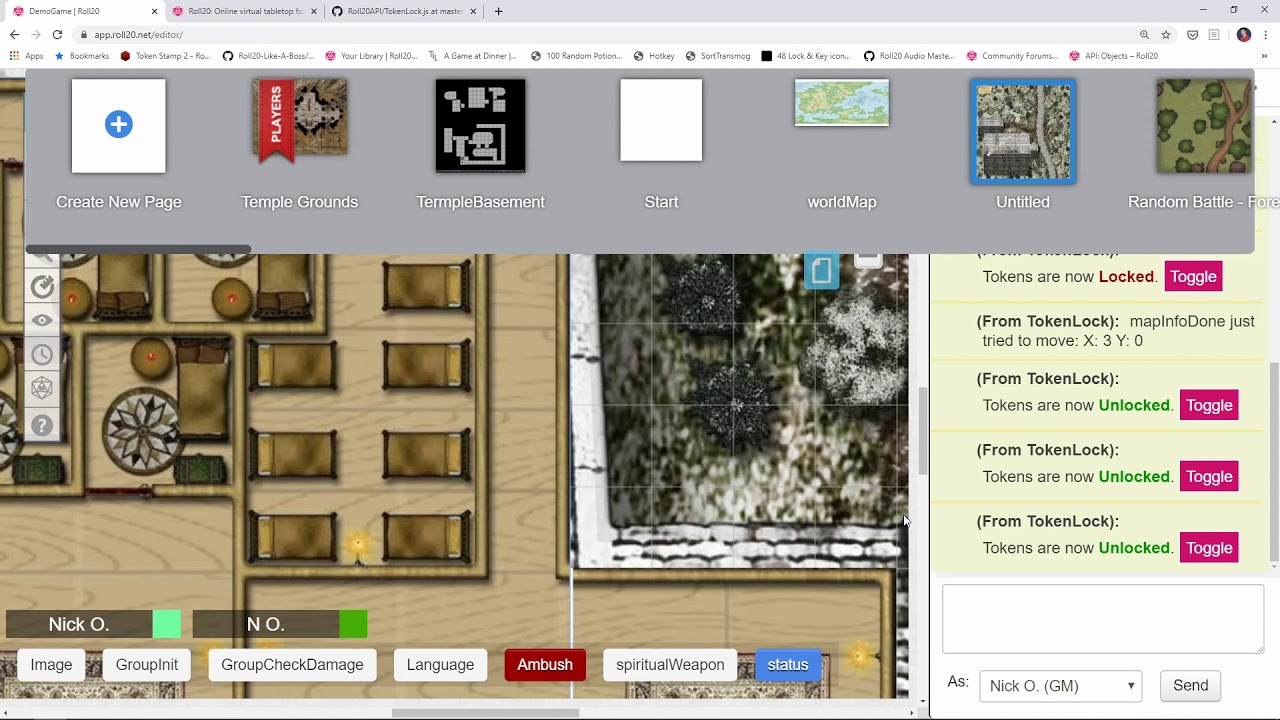This screenshot has width=1280, height=720.
Task: Open the Roll20-Like-A-Boss bookmark
Action: (x=268, y=56)
